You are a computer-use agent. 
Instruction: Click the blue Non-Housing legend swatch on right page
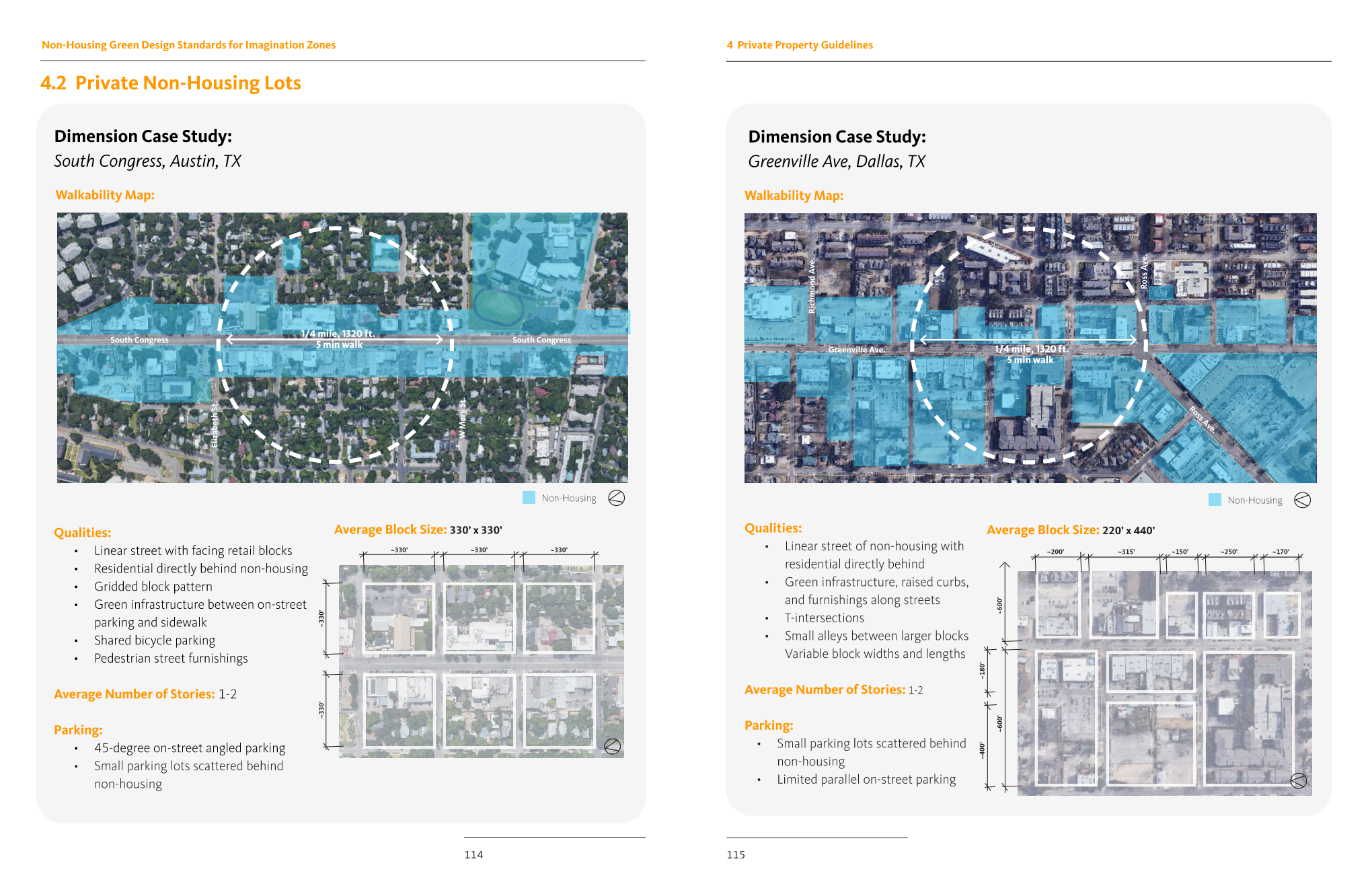coord(1215,500)
